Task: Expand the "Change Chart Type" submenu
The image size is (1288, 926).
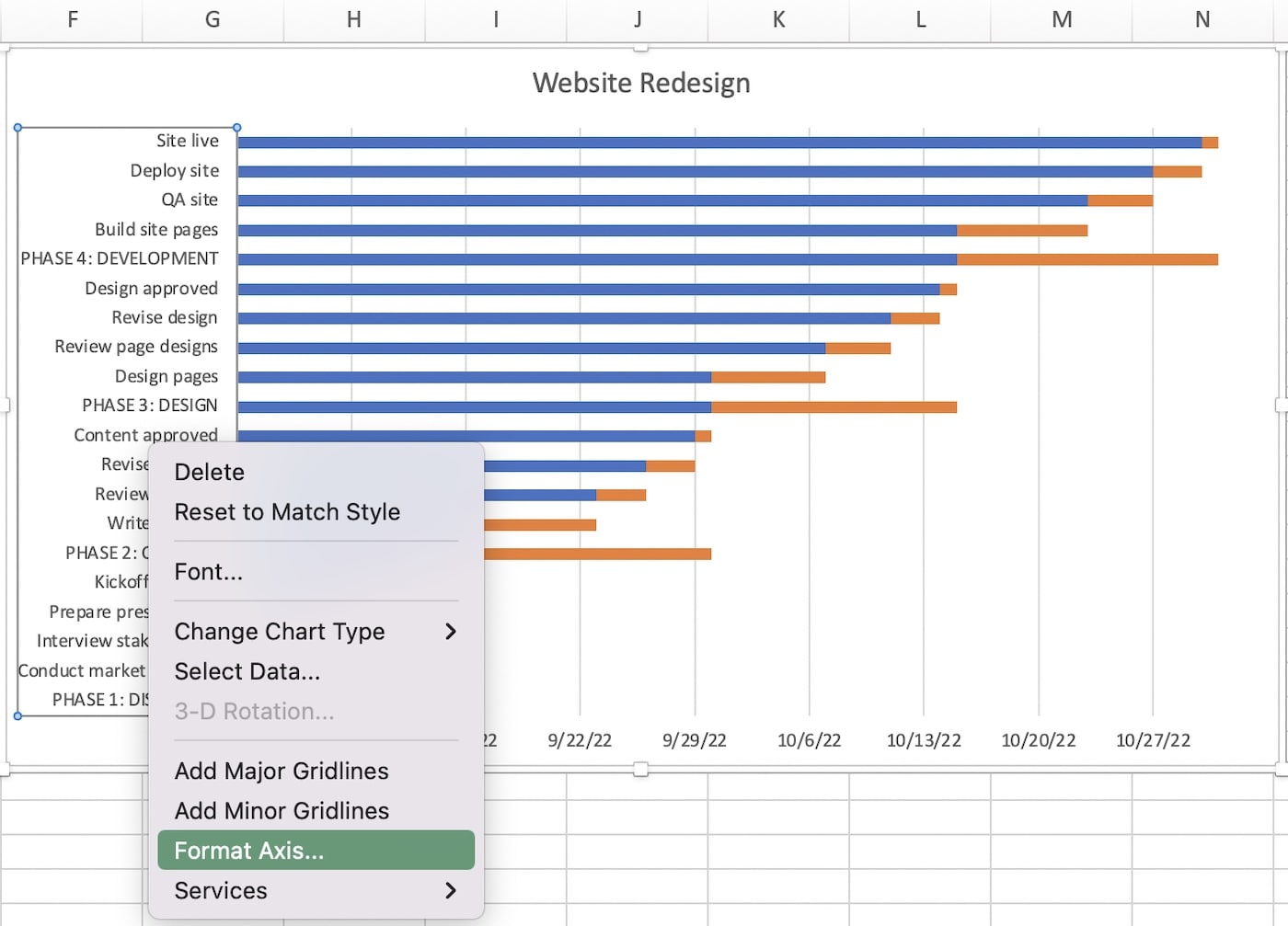Action: point(279,632)
